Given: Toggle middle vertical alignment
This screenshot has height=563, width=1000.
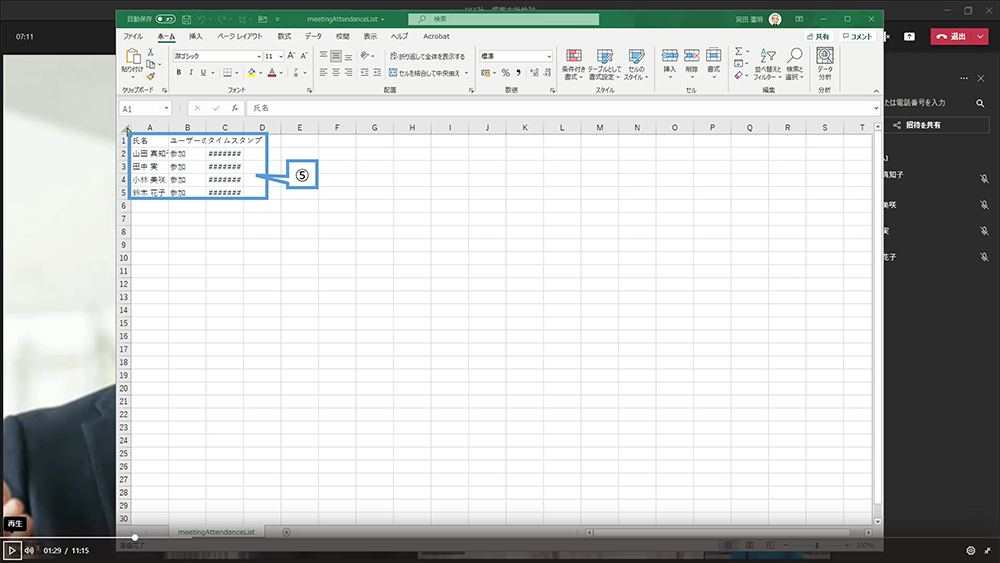Looking at the screenshot, I should (335, 56).
